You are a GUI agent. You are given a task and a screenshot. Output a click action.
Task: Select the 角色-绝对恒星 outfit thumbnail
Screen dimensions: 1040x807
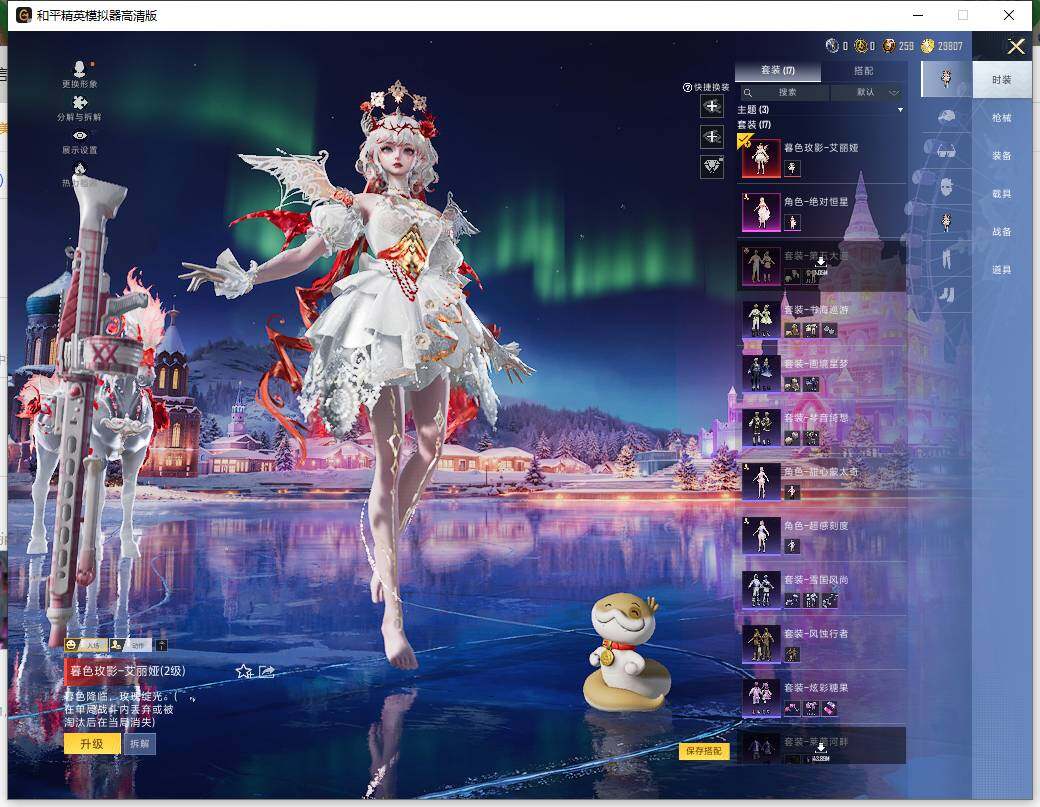[x=761, y=212]
